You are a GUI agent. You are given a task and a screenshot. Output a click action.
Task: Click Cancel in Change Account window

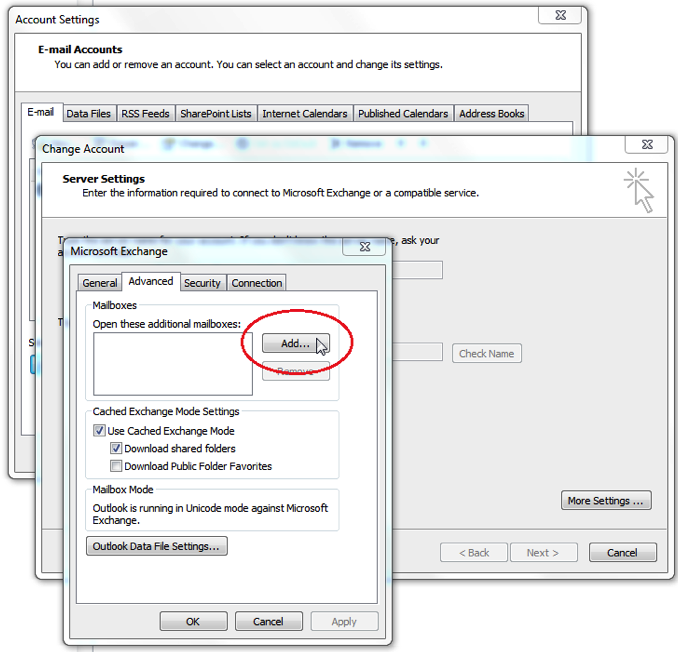[x=623, y=553]
